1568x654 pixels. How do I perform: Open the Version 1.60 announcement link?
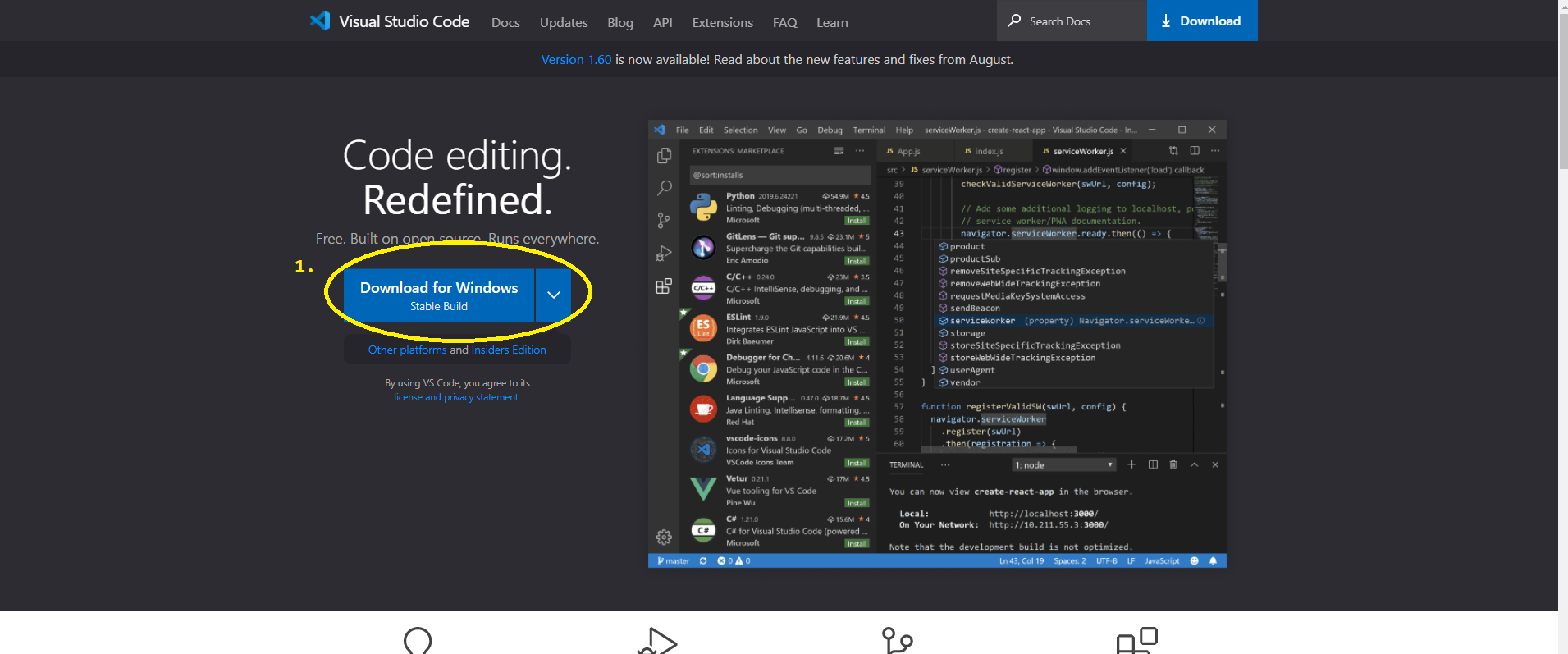coord(576,60)
